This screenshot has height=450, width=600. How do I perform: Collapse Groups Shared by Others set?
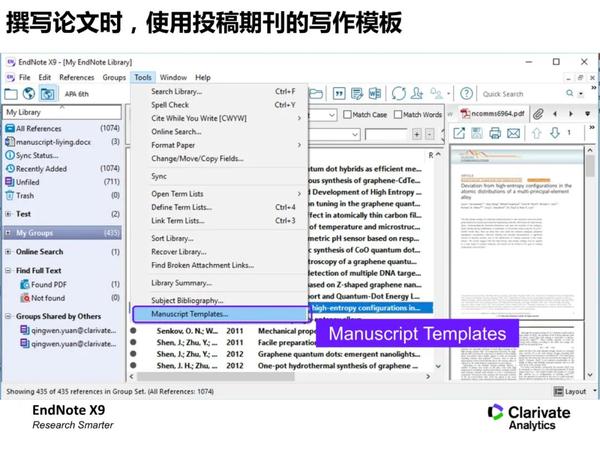tap(8, 316)
